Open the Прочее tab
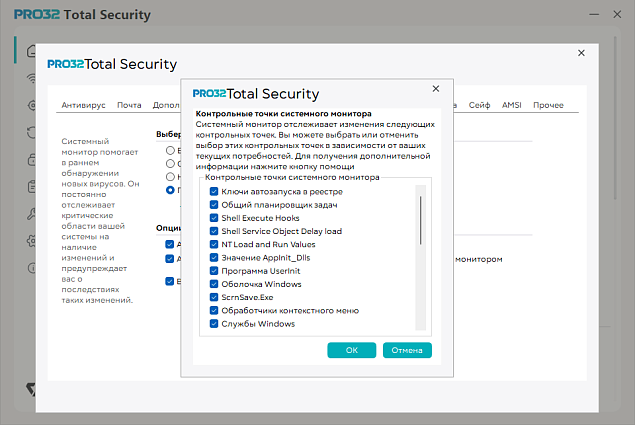635x425 pixels. 548,105
